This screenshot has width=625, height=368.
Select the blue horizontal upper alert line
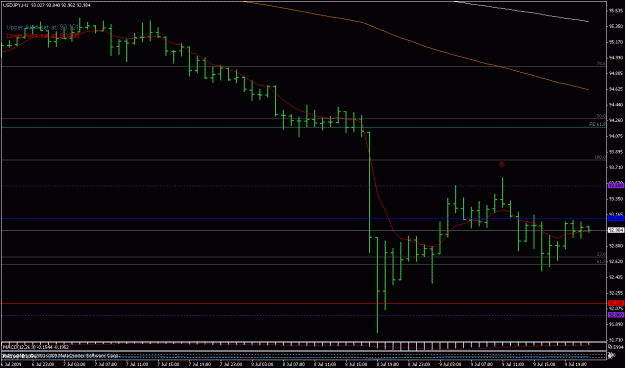[x=303, y=218]
